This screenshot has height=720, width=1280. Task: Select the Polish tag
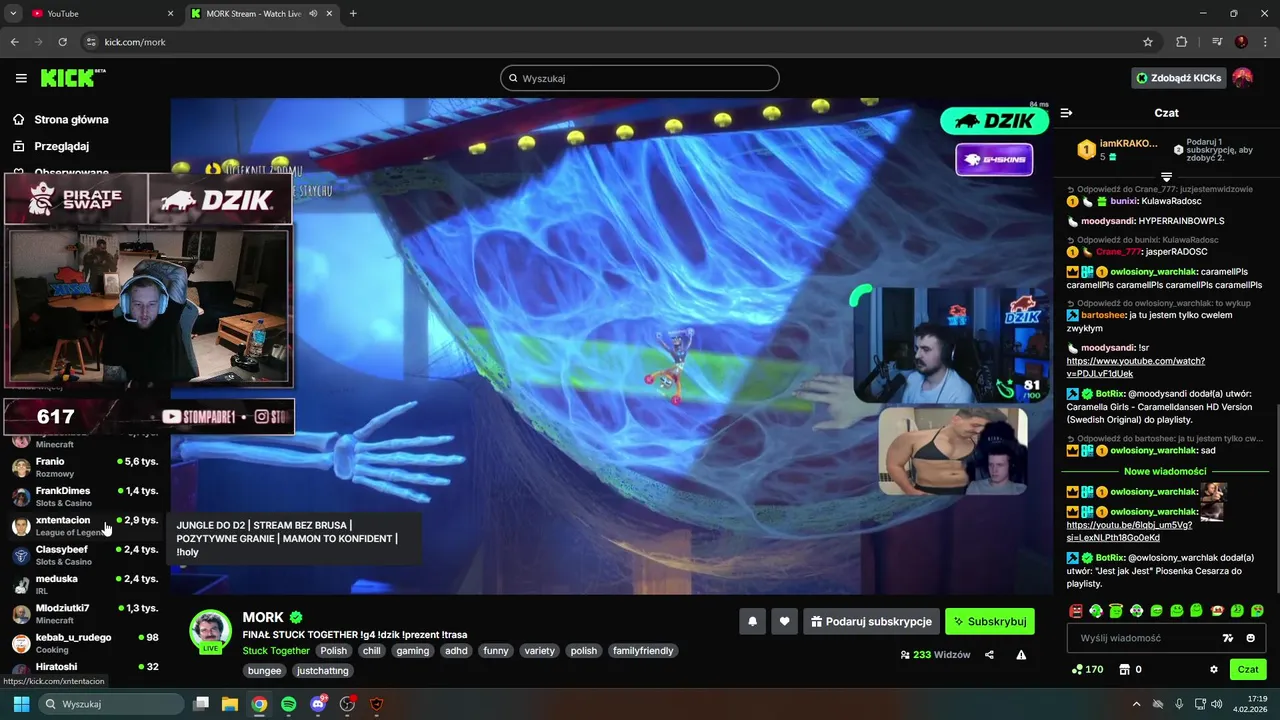point(334,650)
